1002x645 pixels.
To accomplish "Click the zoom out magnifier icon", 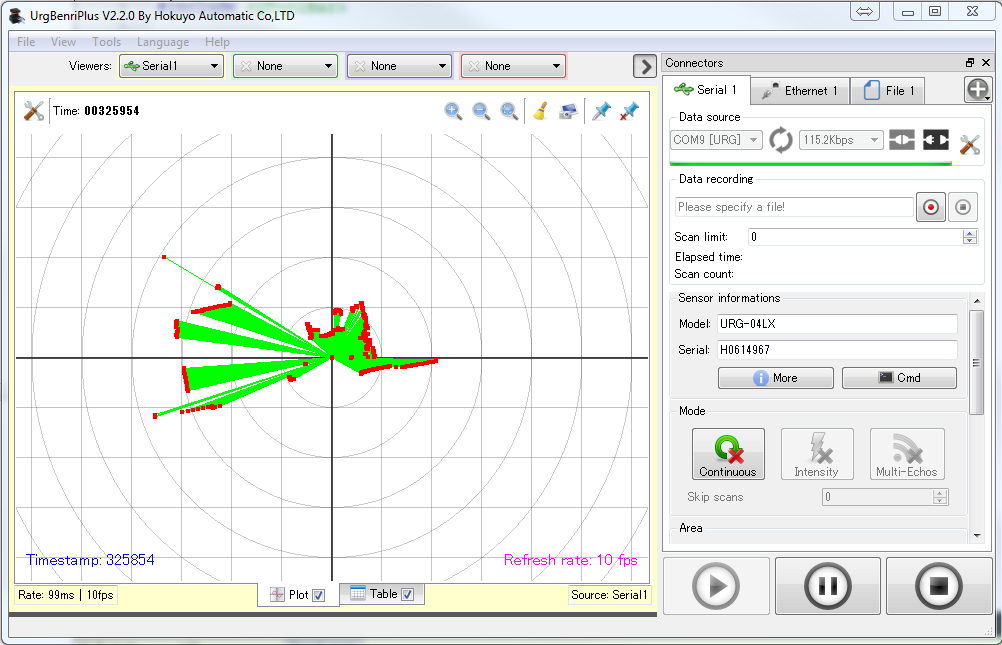I will pyautogui.click(x=481, y=111).
